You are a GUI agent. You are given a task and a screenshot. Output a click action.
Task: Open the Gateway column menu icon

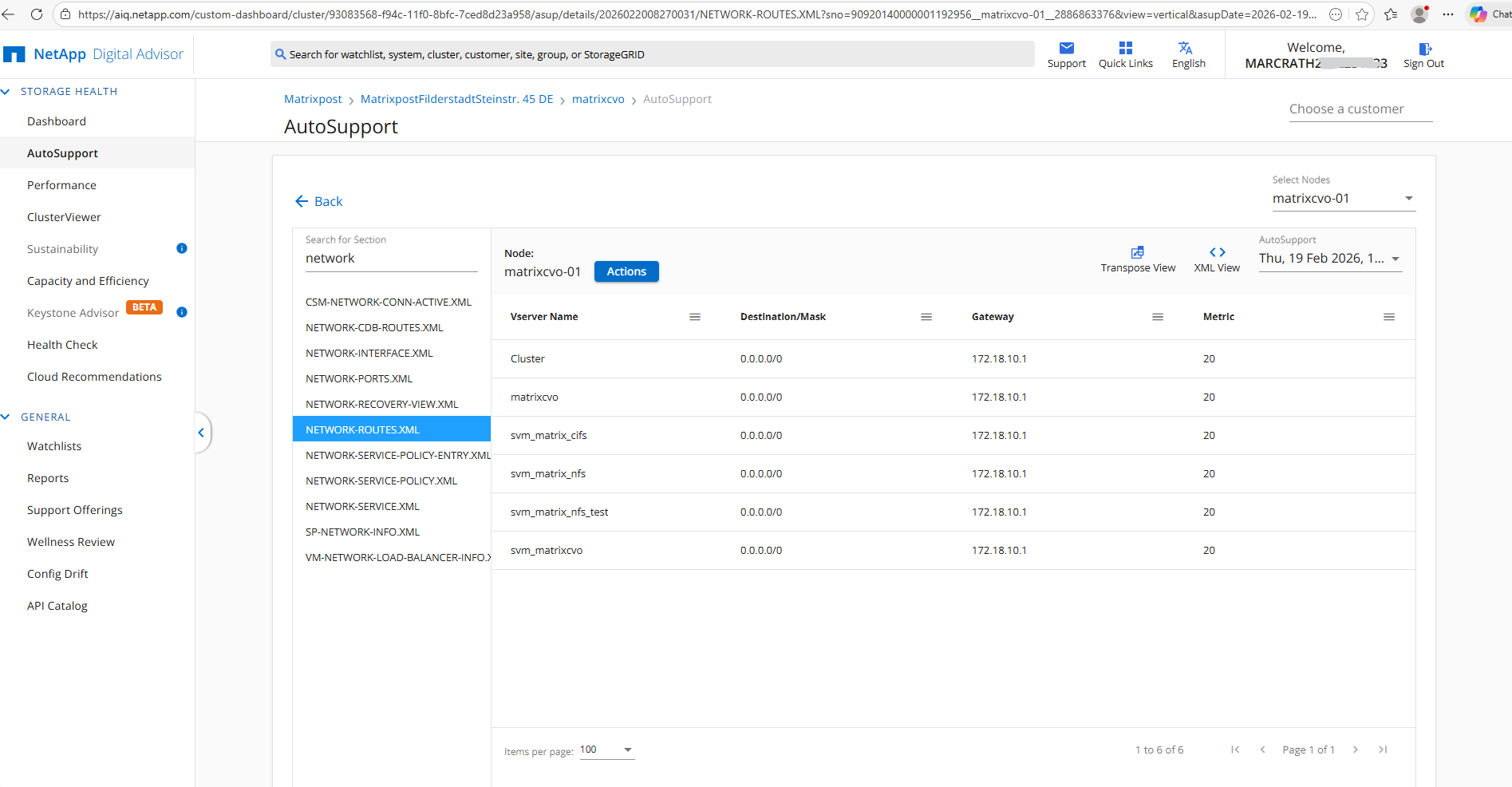point(1158,317)
